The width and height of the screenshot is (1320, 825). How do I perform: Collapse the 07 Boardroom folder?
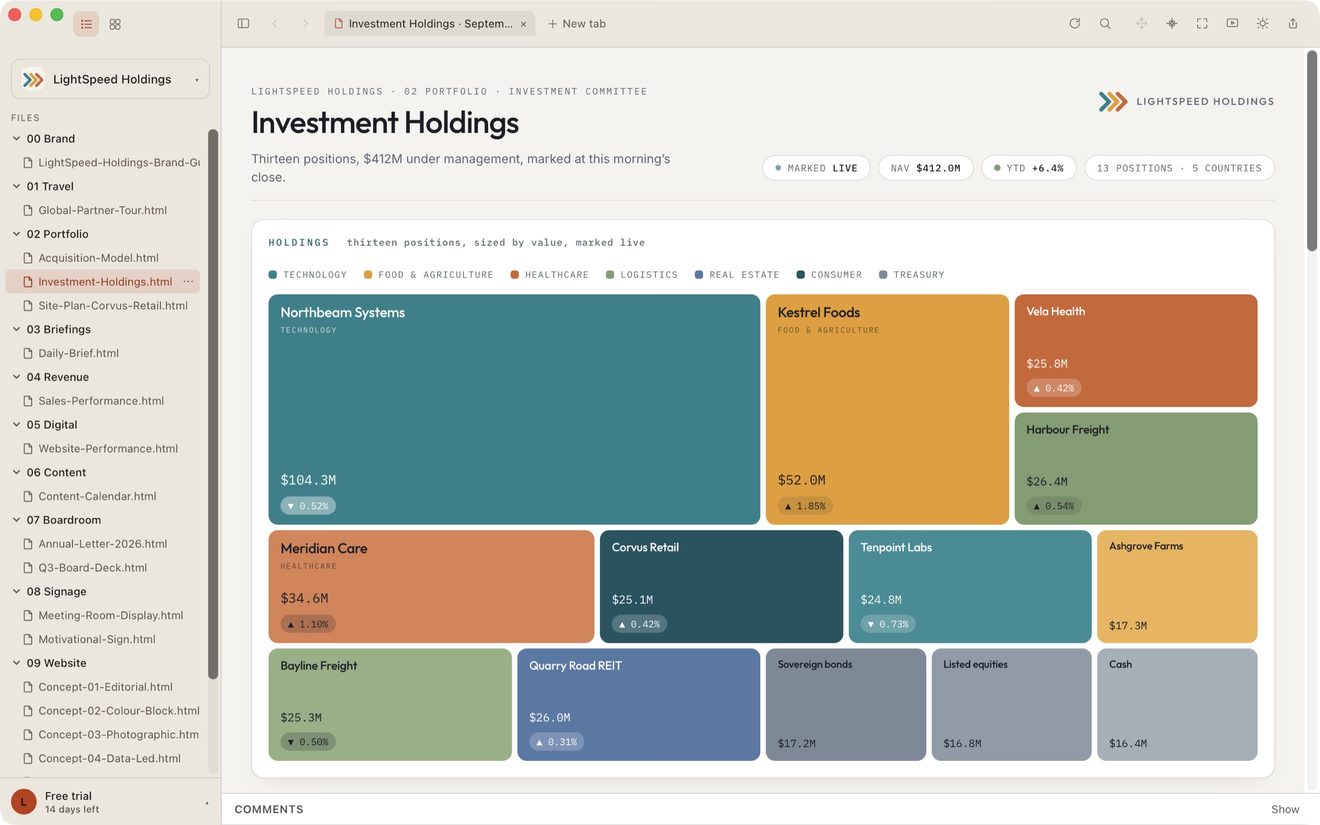pos(17,520)
